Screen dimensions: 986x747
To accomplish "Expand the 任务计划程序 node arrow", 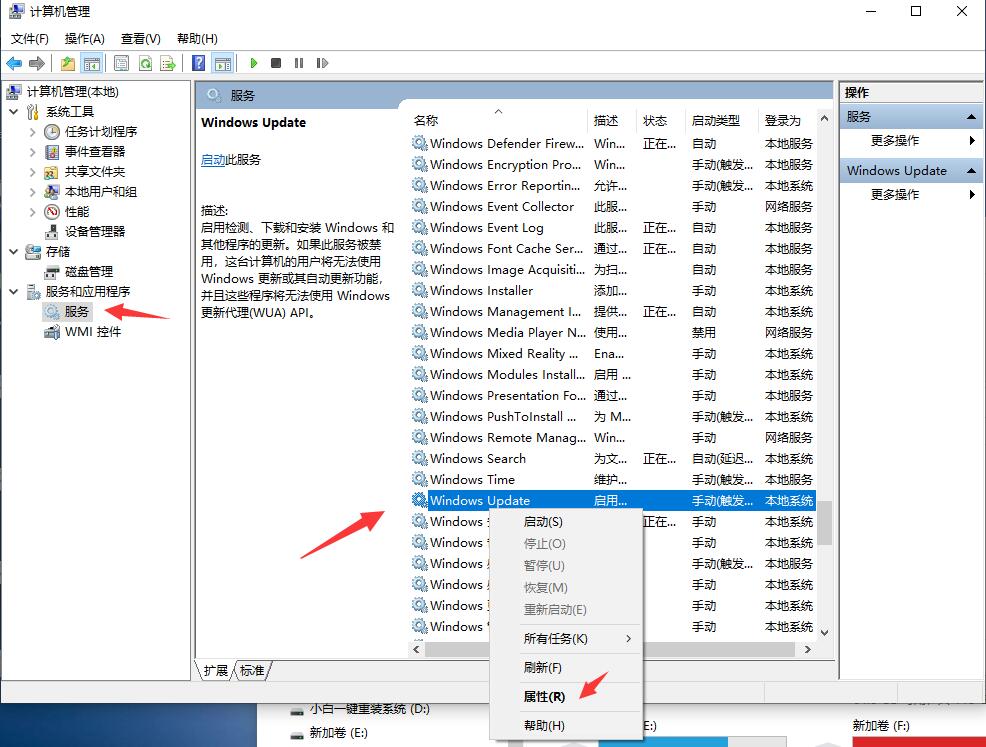I will click(x=32, y=132).
